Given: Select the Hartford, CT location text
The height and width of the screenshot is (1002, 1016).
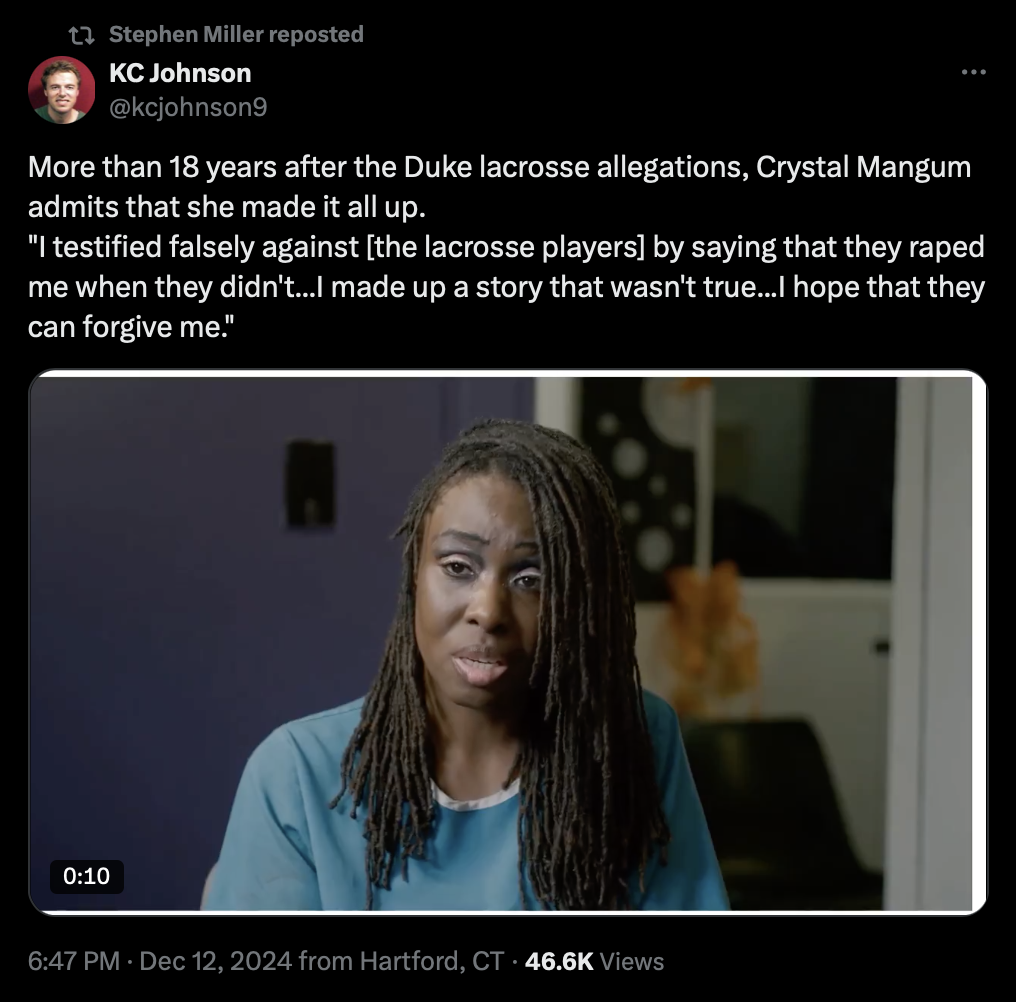Looking at the screenshot, I should 432,961.
